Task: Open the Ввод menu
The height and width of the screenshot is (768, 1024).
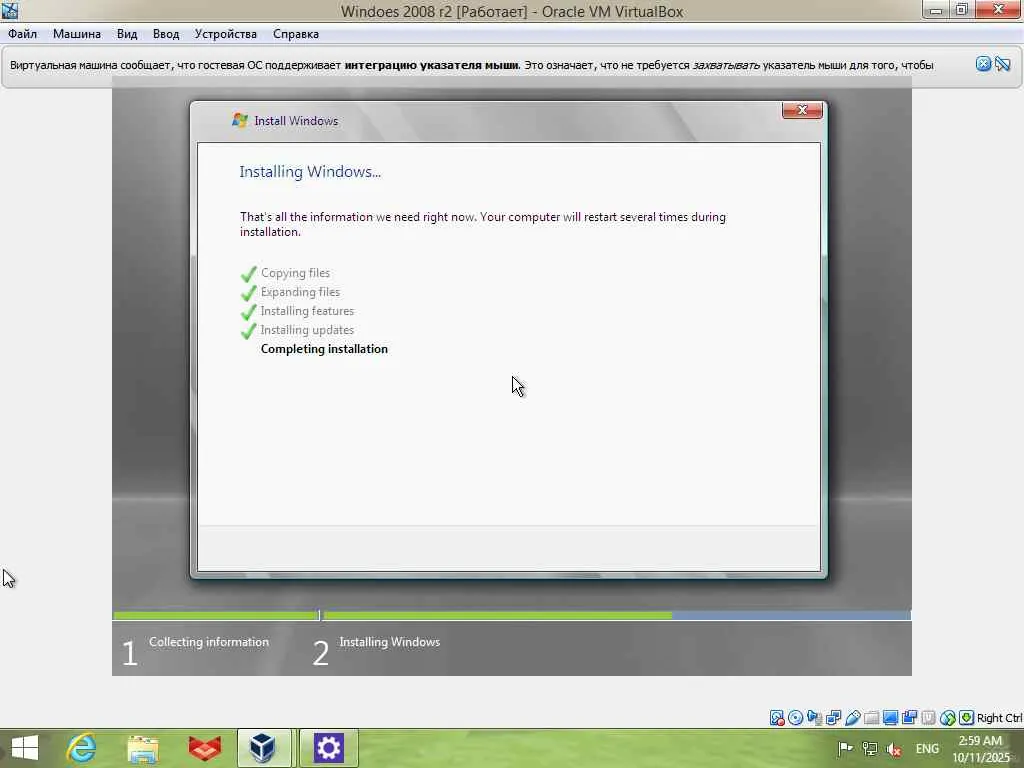Action: [x=166, y=34]
